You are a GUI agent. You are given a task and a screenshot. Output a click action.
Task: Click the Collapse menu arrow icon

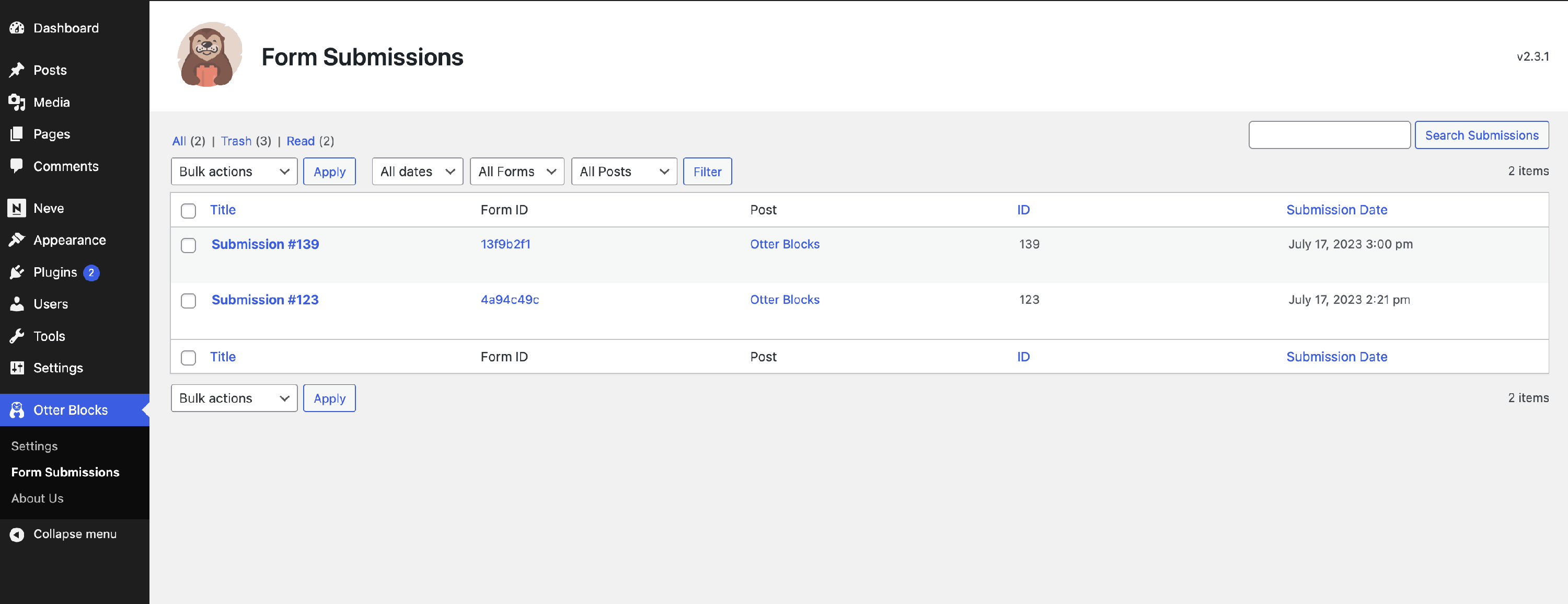(x=17, y=534)
